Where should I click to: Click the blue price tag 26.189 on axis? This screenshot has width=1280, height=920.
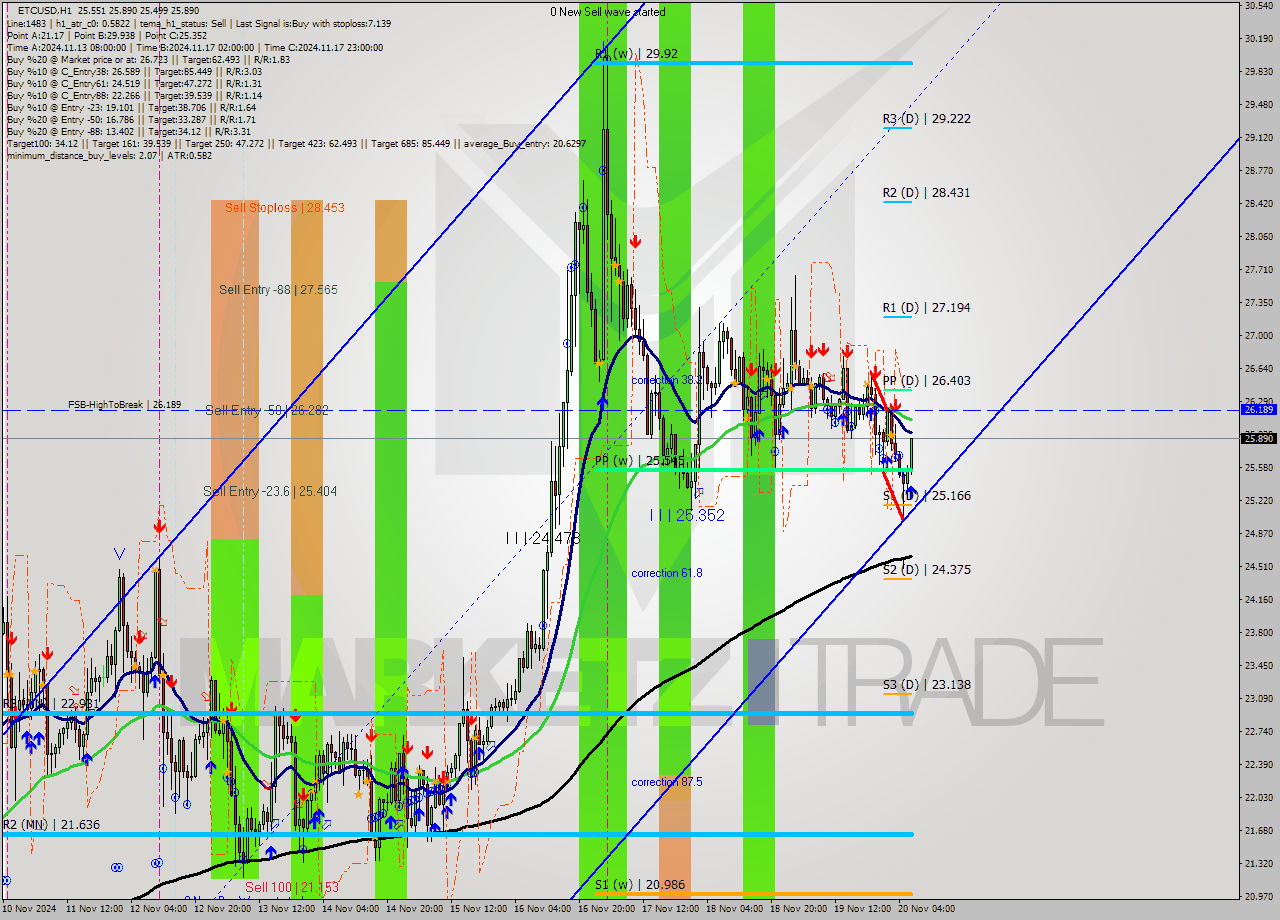pyautogui.click(x=1258, y=409)
